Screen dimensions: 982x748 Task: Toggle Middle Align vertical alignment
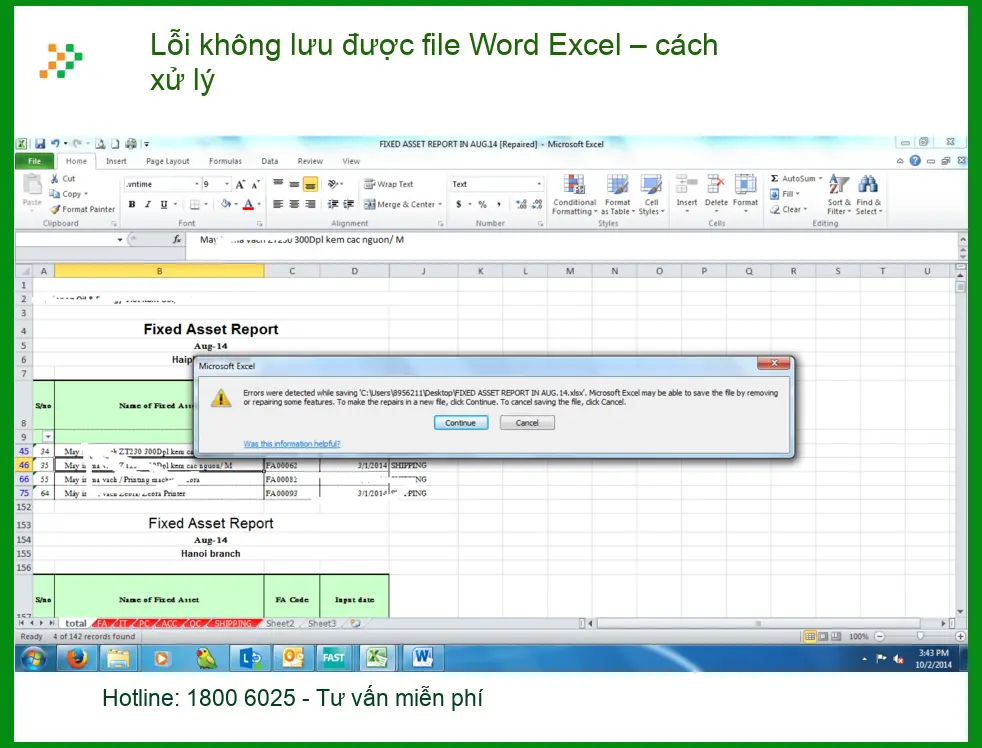coord(294,184)
